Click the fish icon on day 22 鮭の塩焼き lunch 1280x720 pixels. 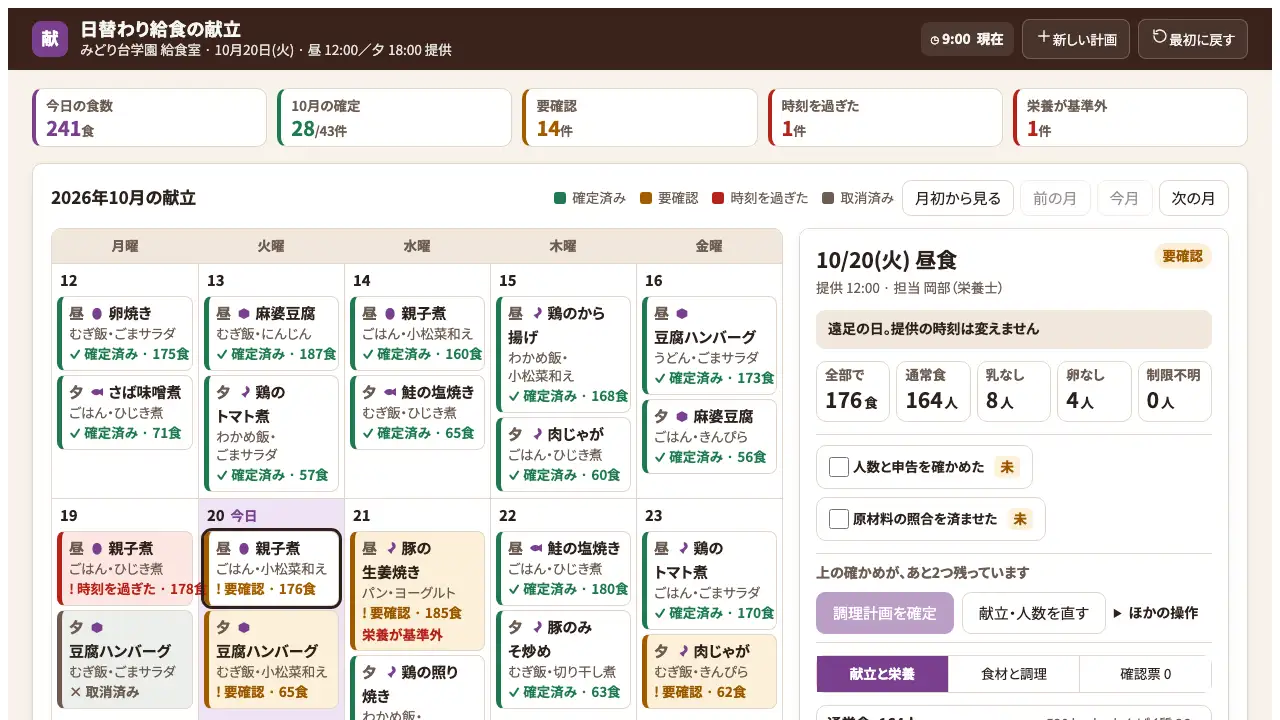tap(536, 548)
